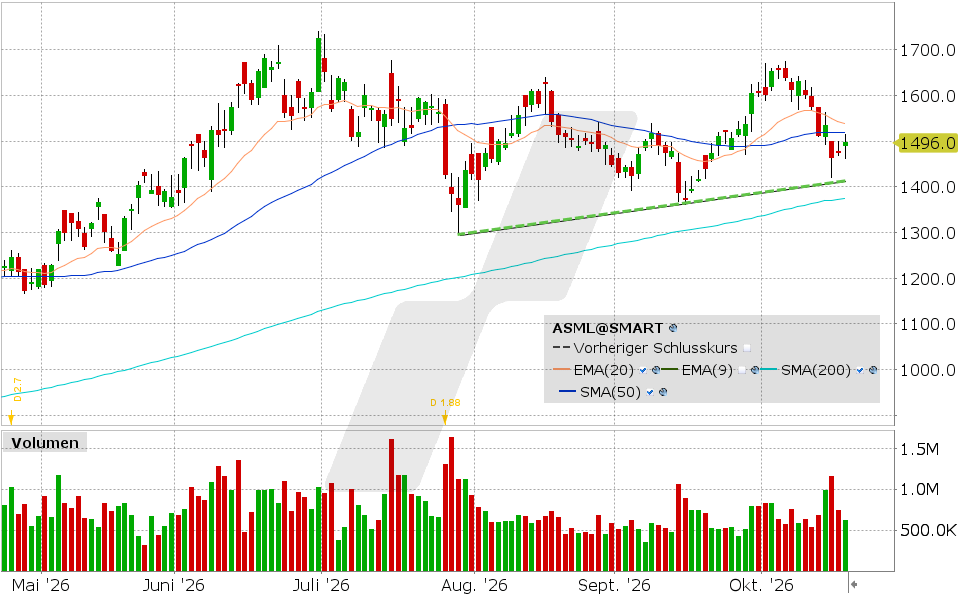This screenshot has width=960, height=600.
Task: Click the orange EMA(20) legend line swatch
Action: click(561, 369)
